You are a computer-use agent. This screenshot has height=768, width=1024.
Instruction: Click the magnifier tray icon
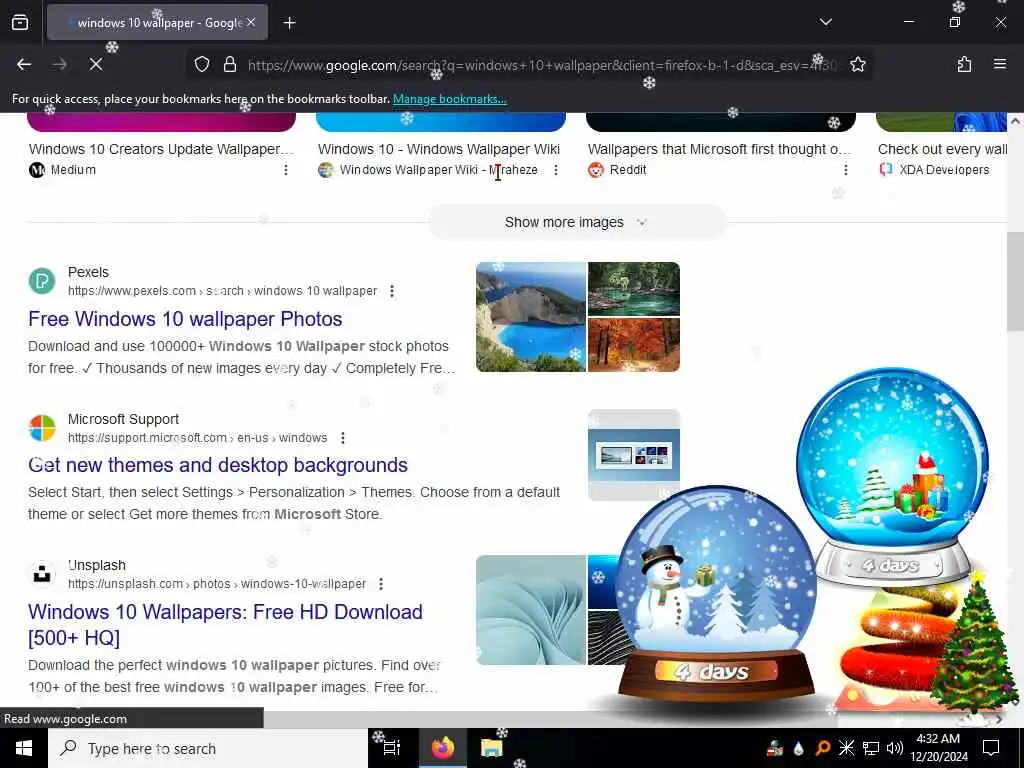coord(823,748)
